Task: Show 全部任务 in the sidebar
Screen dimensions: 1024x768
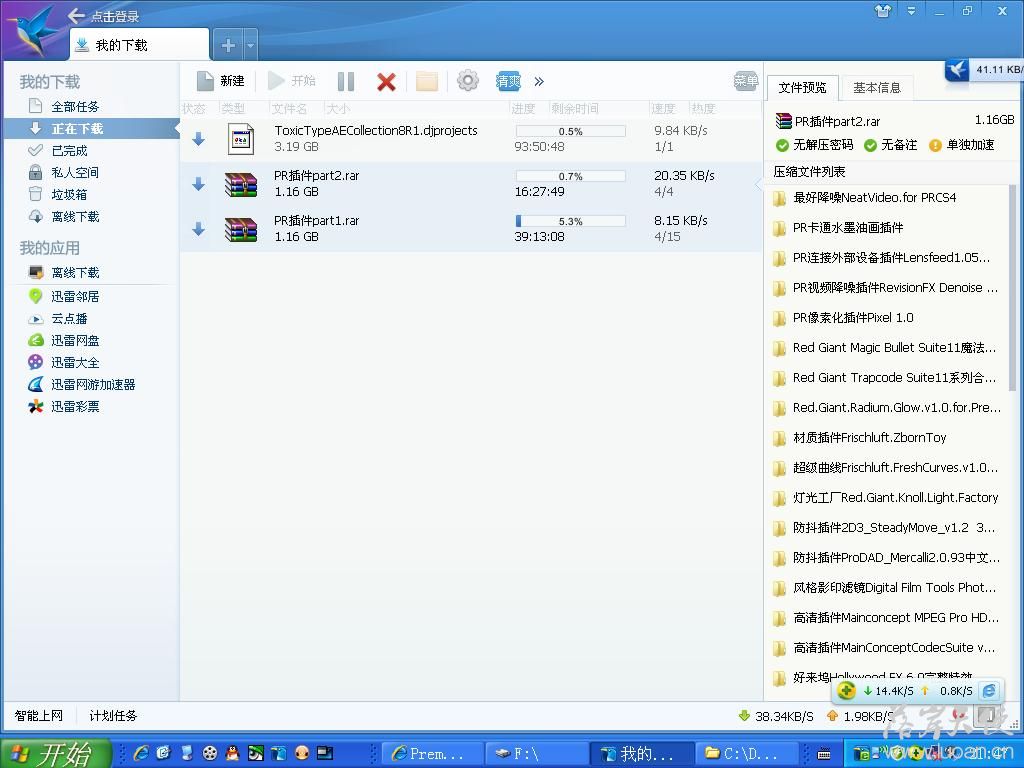Action: point(75,106)
